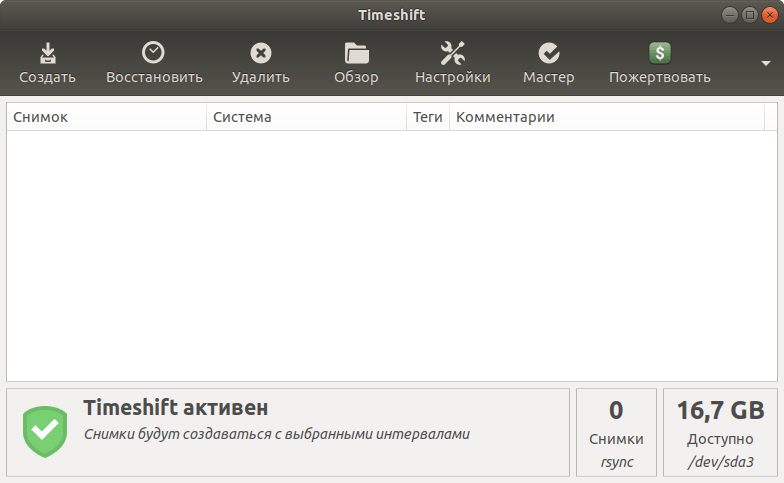Click the 'rsync' mode label
784x483 pixels.
pos(616,462)
